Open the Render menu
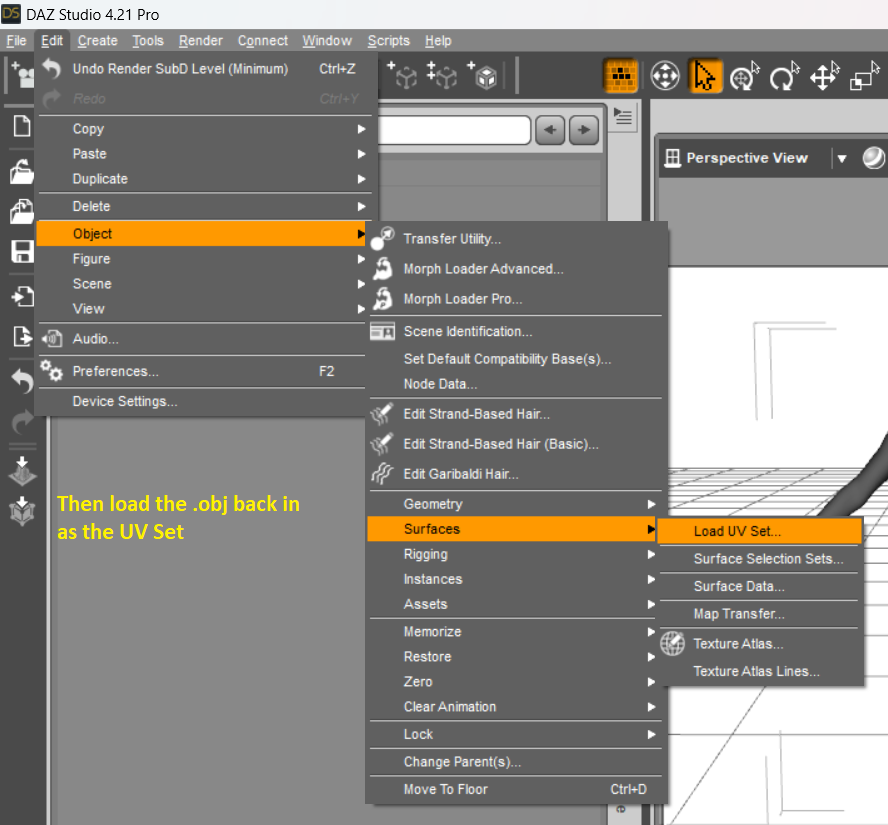The width and height of the screenshot is (888, 825). pyautogui.click(x=200, y=41)
